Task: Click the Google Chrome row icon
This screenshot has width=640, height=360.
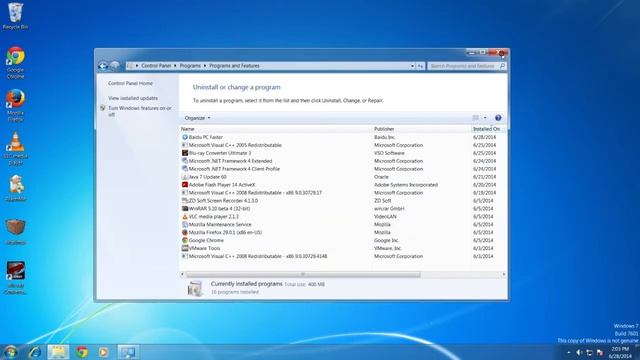Action: (184, 240)
